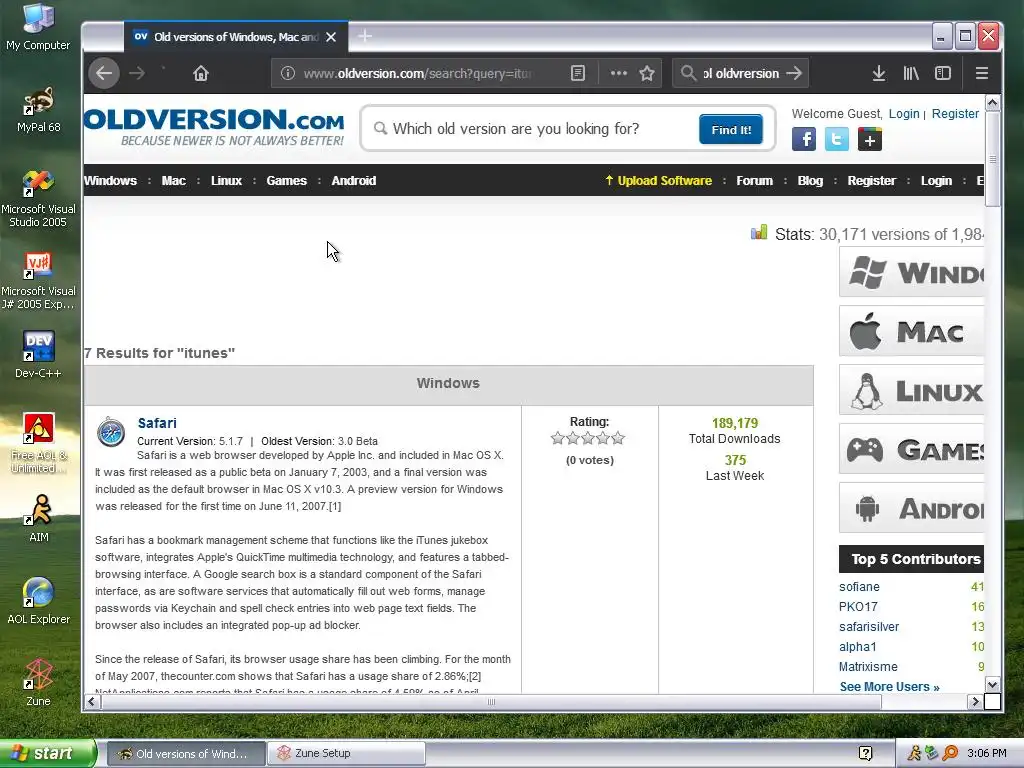The image size is (1024, 768).
Task: Select AIM desktop icon
Action: coord(39,519)
